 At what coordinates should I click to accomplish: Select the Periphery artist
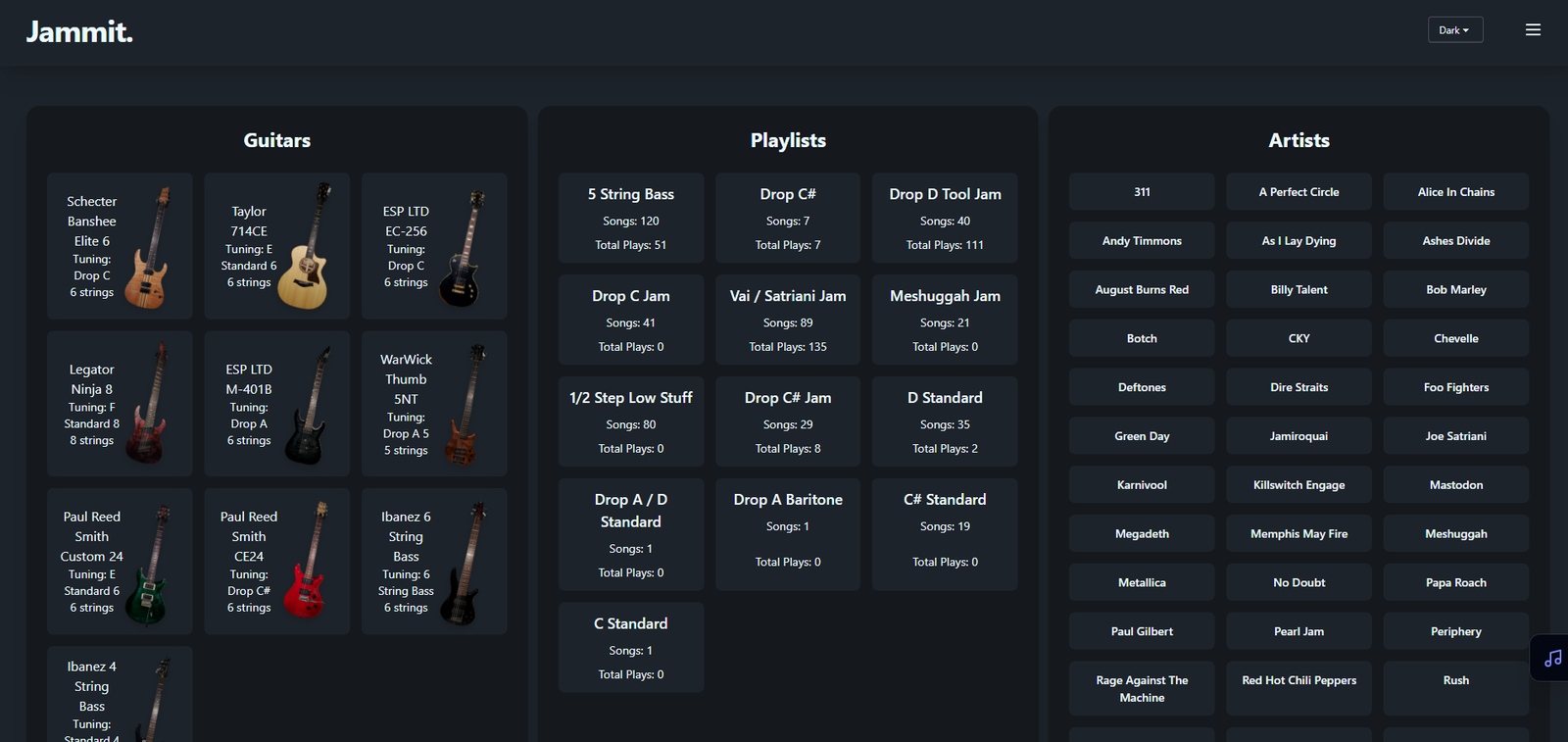click(x=1456, y=631)
